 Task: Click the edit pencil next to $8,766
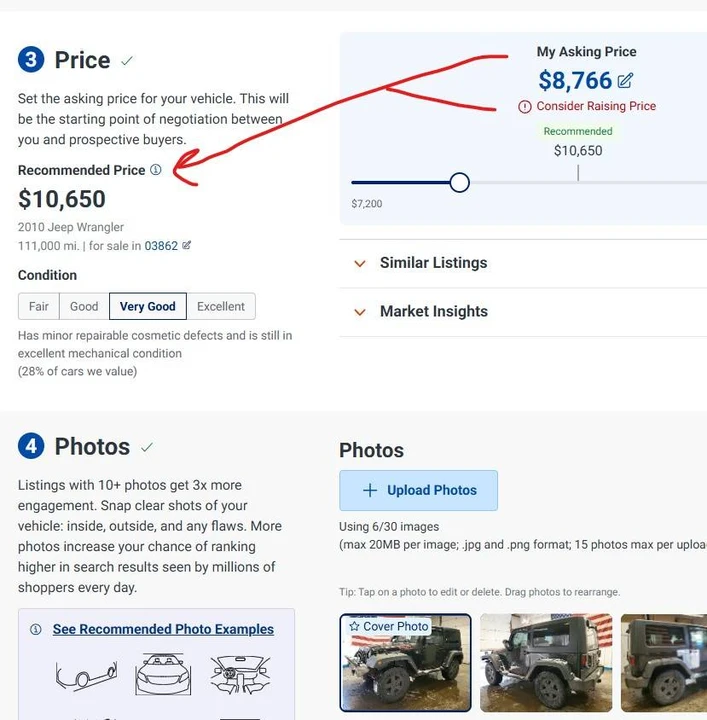pos(625,81)
